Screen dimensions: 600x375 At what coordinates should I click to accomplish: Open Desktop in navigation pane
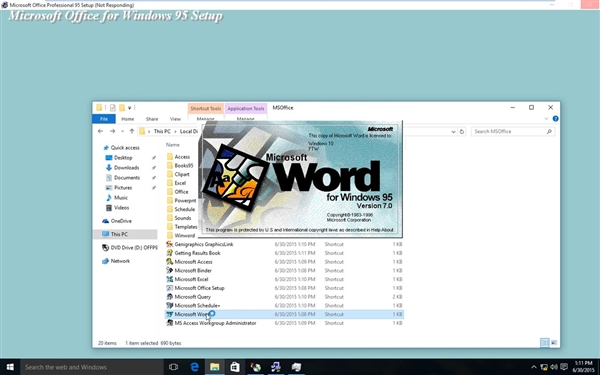click(119, 158)
